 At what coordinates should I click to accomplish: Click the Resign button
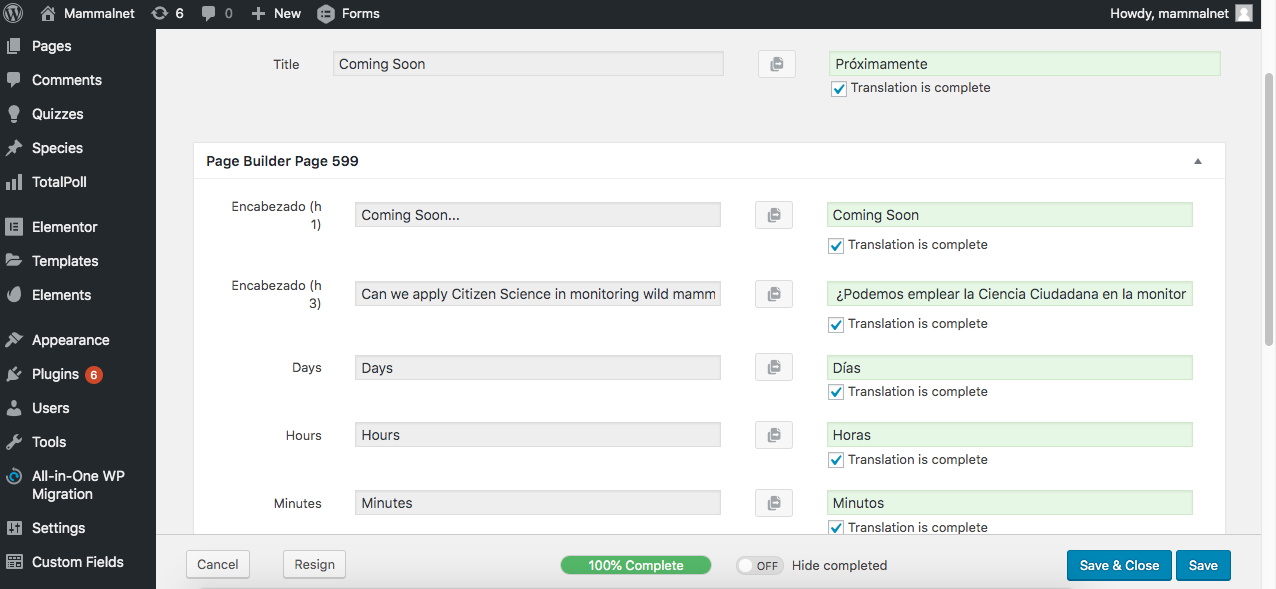click(314, 565)
